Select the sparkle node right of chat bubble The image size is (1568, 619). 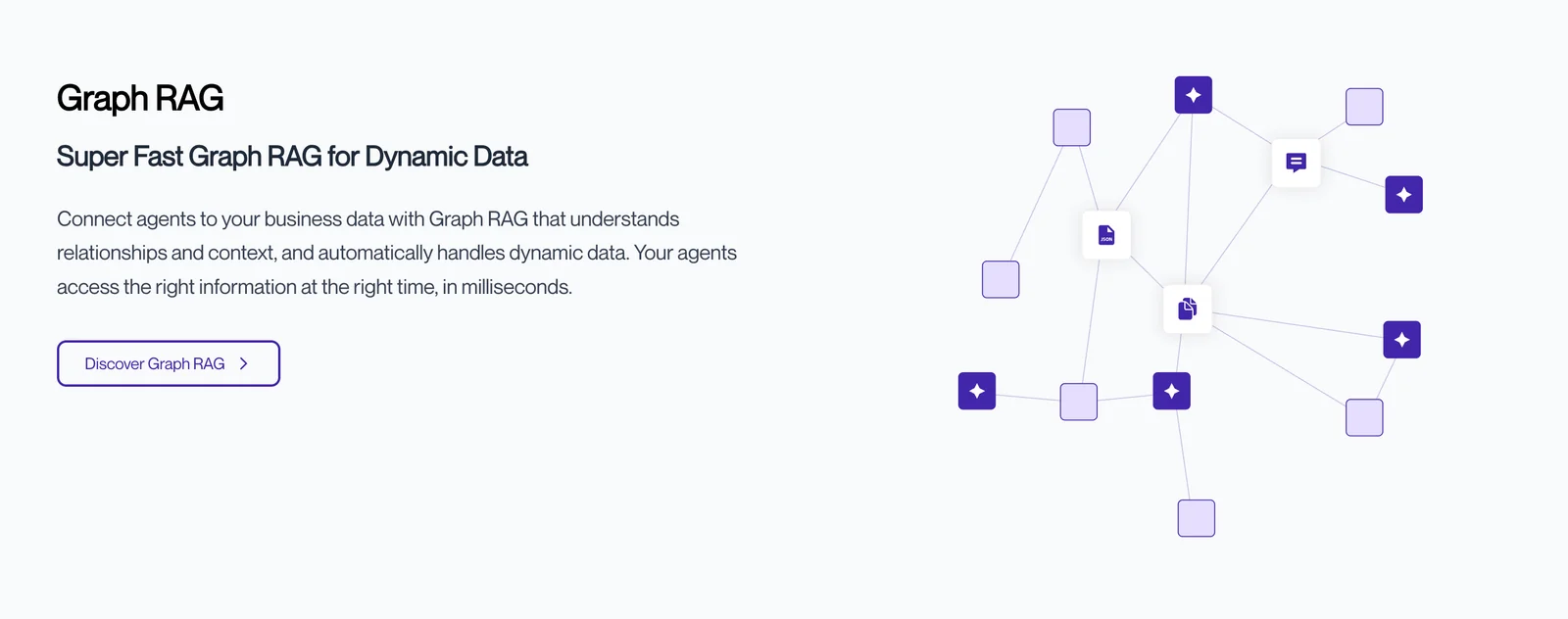[1403, 195]
